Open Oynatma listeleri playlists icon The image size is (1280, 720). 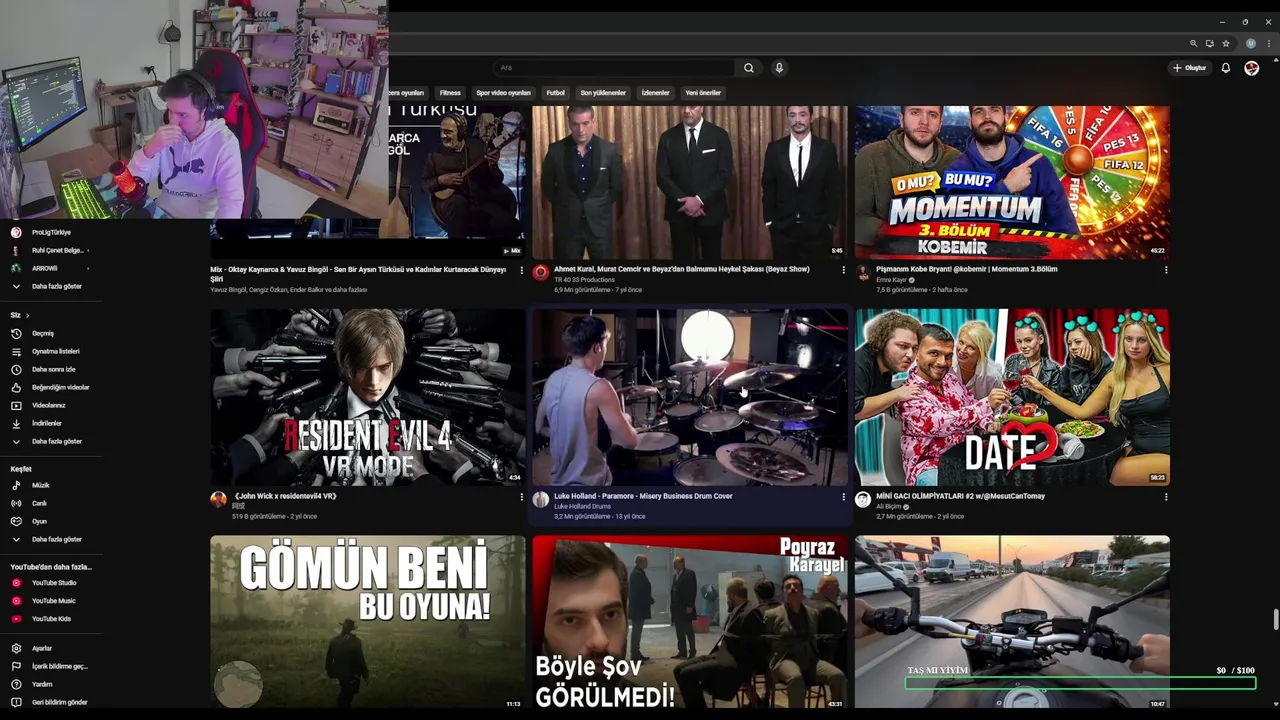pyautogui.click(x=16, y=351)
